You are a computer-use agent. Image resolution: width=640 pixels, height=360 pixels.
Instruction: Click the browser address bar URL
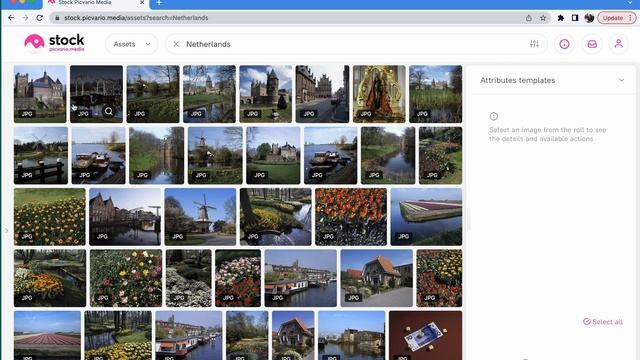pyautogui.click(x=136, y=18)
